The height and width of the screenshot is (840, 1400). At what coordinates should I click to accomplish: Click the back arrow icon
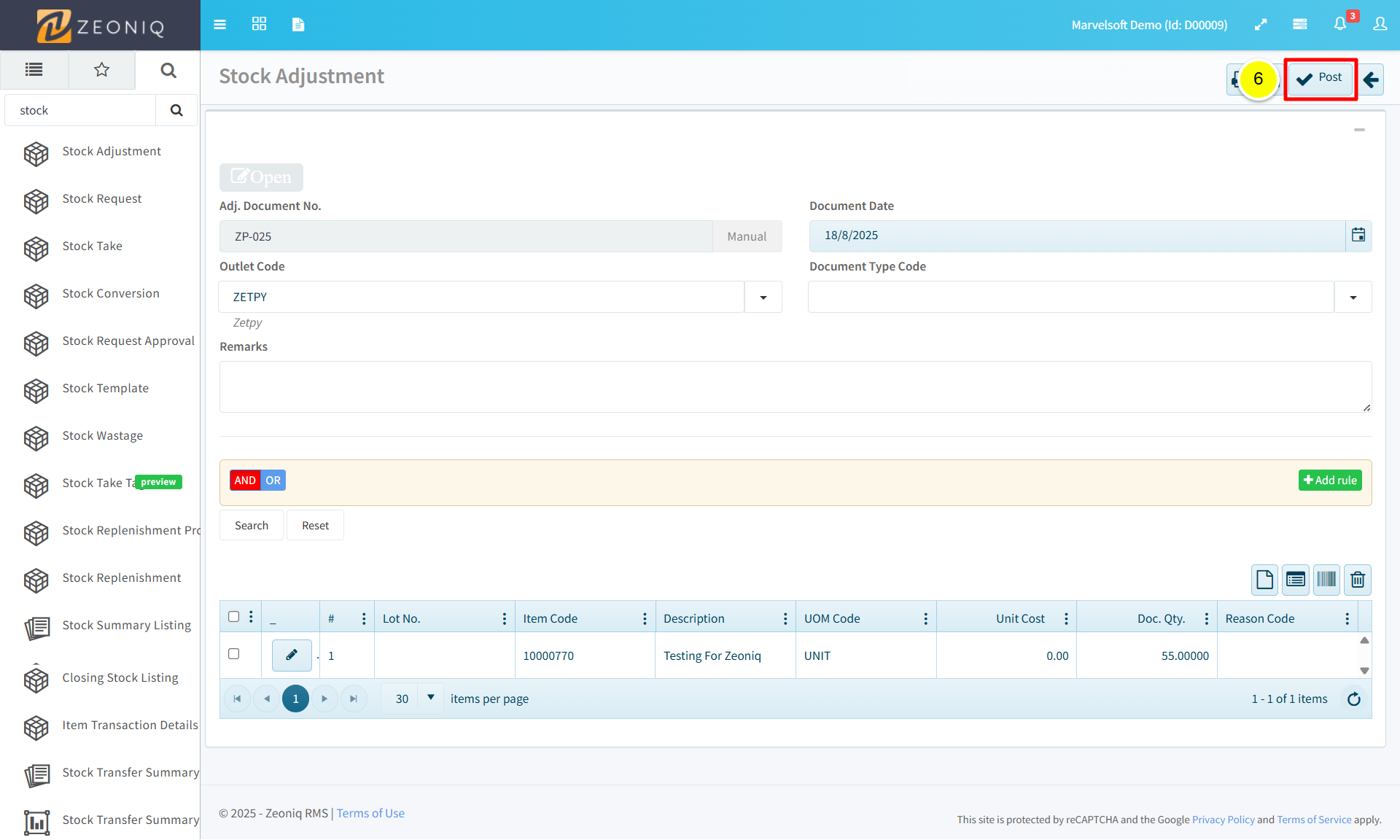point(1372,79)
